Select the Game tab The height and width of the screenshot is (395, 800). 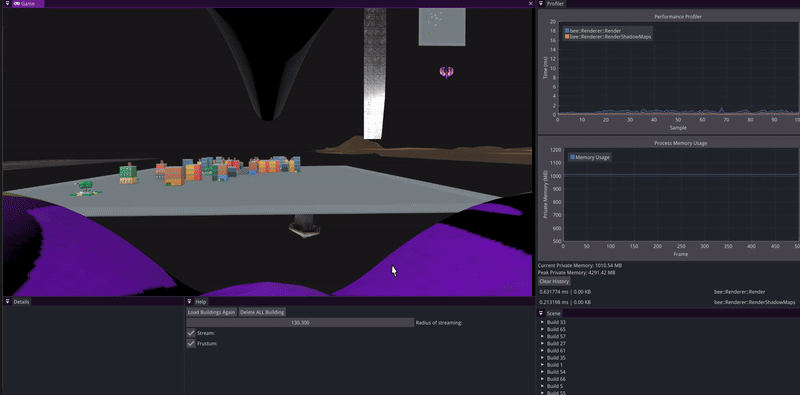28,4
